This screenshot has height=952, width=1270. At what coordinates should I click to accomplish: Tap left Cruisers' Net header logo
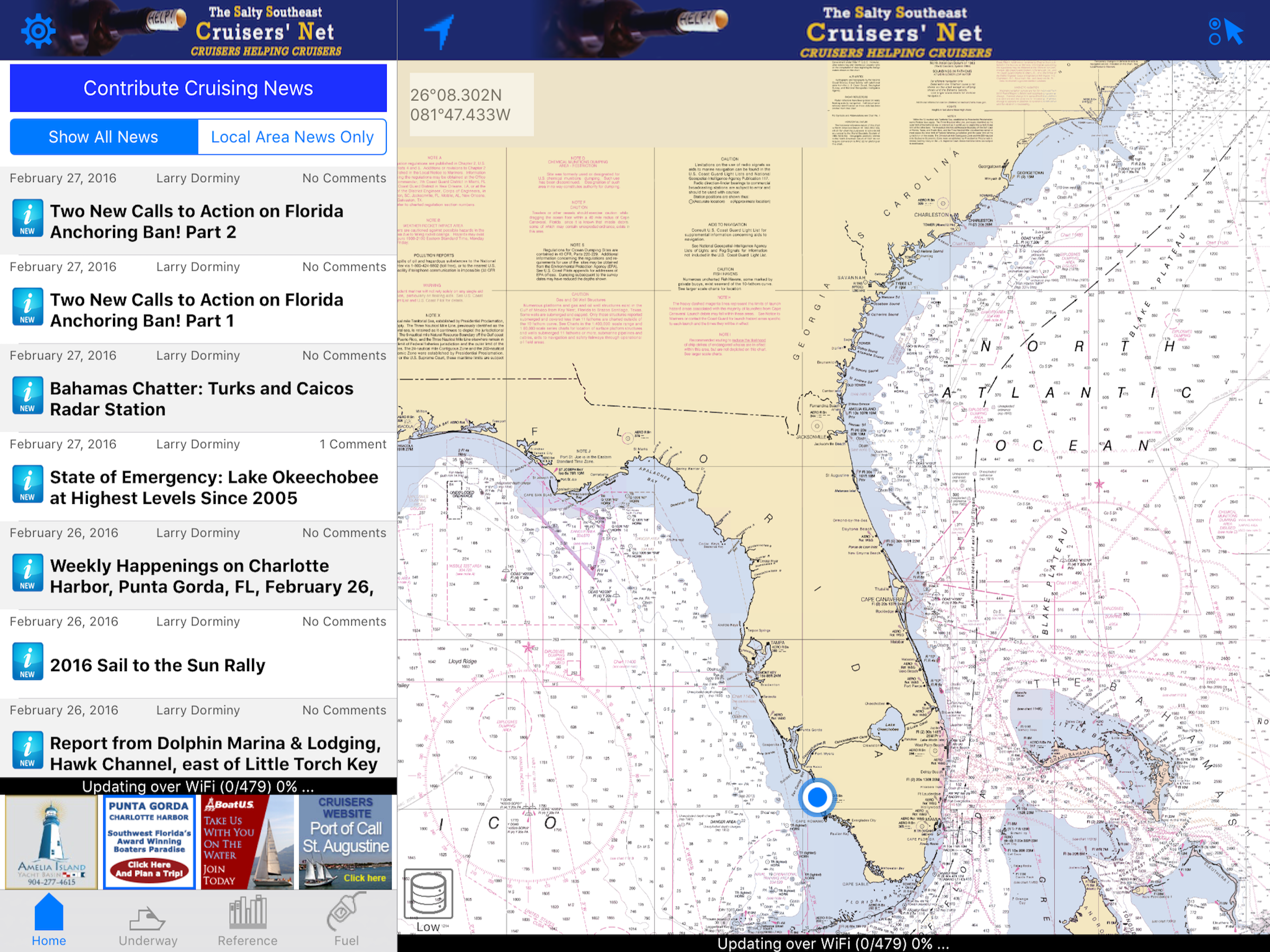(266, 31)
